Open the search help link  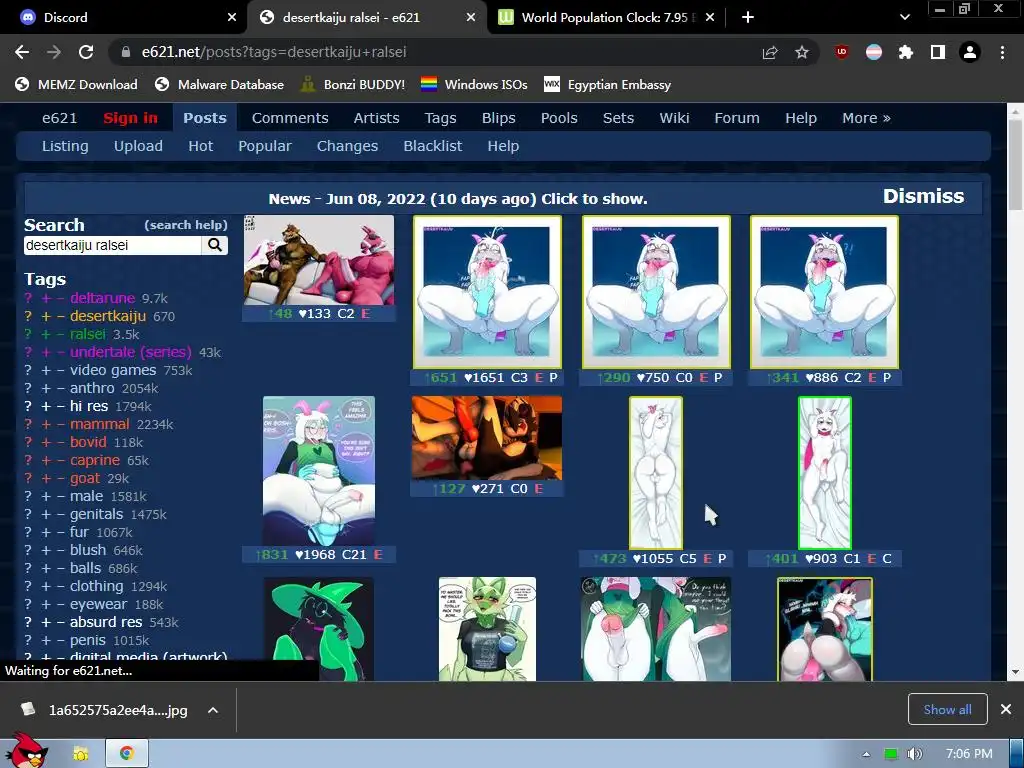(185, 225)
